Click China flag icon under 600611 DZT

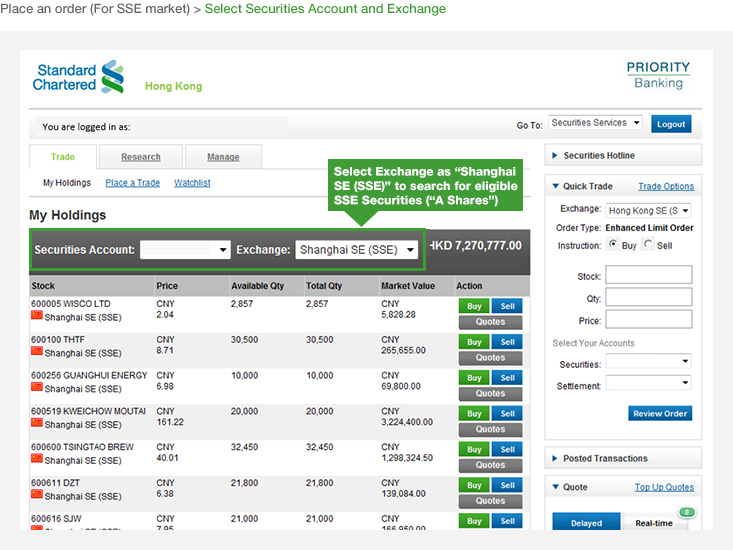(37, 494)
